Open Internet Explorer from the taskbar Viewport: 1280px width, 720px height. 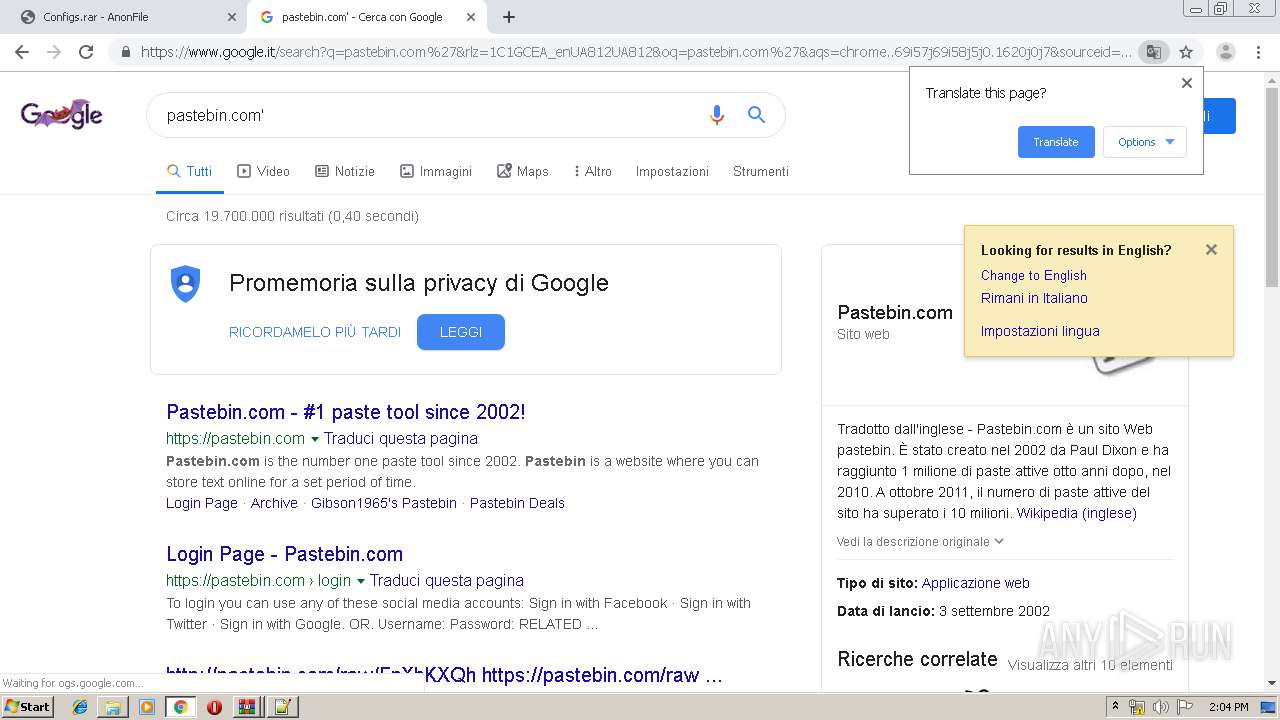(80, 707)
